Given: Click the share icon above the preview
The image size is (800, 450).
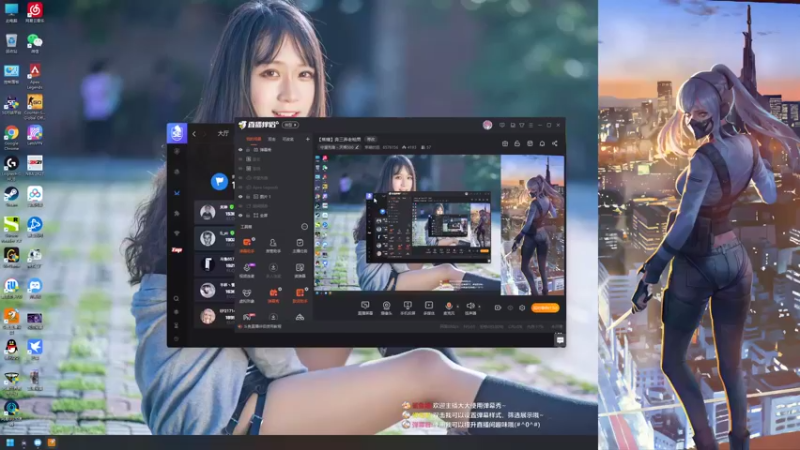Looking at the screenshot, I should (x=555, y=144).
